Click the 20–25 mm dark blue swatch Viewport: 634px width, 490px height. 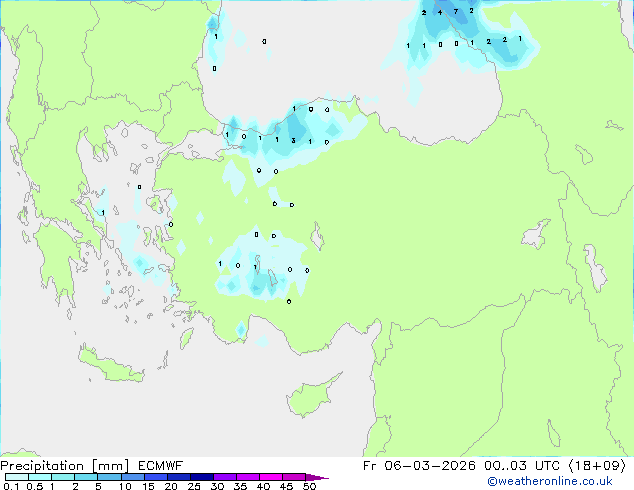178,477
